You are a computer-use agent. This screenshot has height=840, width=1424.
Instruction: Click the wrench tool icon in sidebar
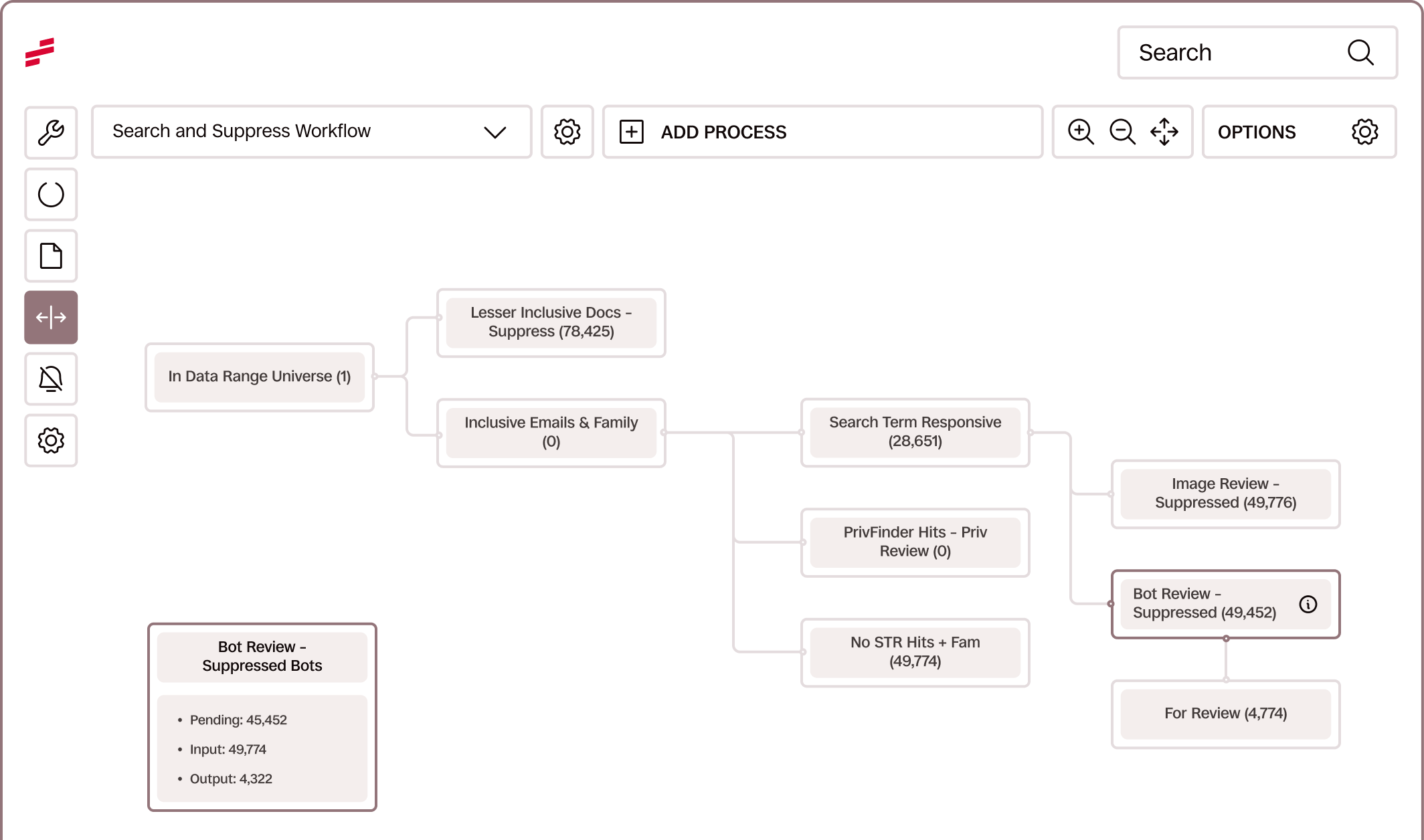(51, 132)
